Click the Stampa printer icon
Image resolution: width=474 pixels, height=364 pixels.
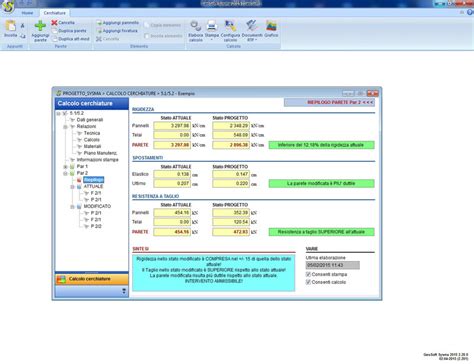click(212, 26)
